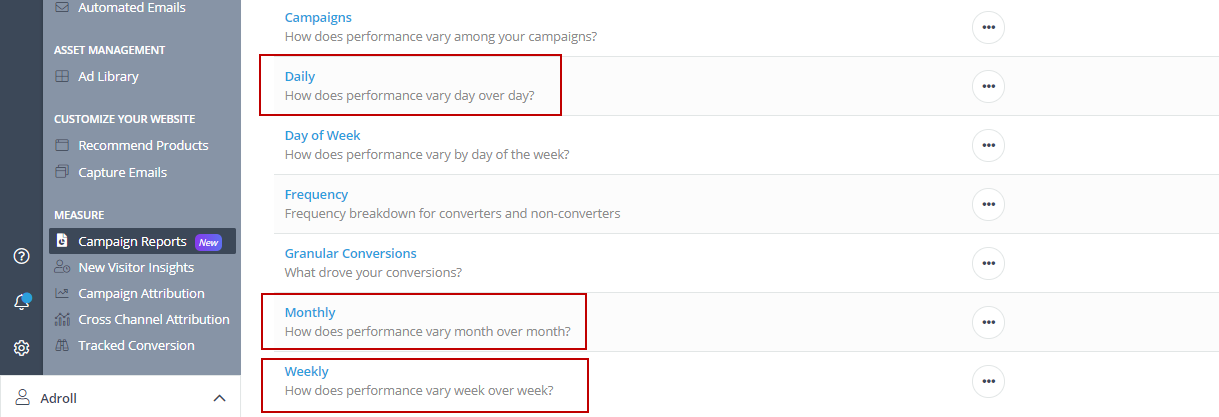1219x417 pixels.
Task: Click the Tracked Conversion binoculars icon
Action: point(62,345)
